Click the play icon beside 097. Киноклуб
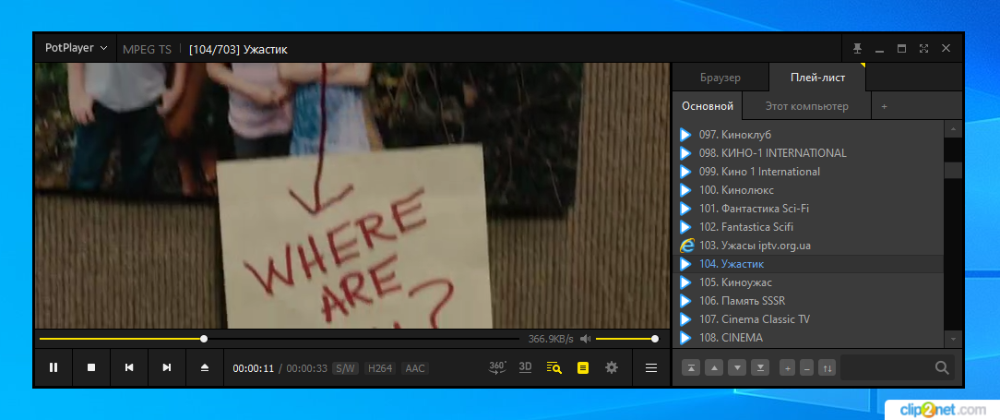1000x420 pixels. pyautogui.click(x=686, y=134)
